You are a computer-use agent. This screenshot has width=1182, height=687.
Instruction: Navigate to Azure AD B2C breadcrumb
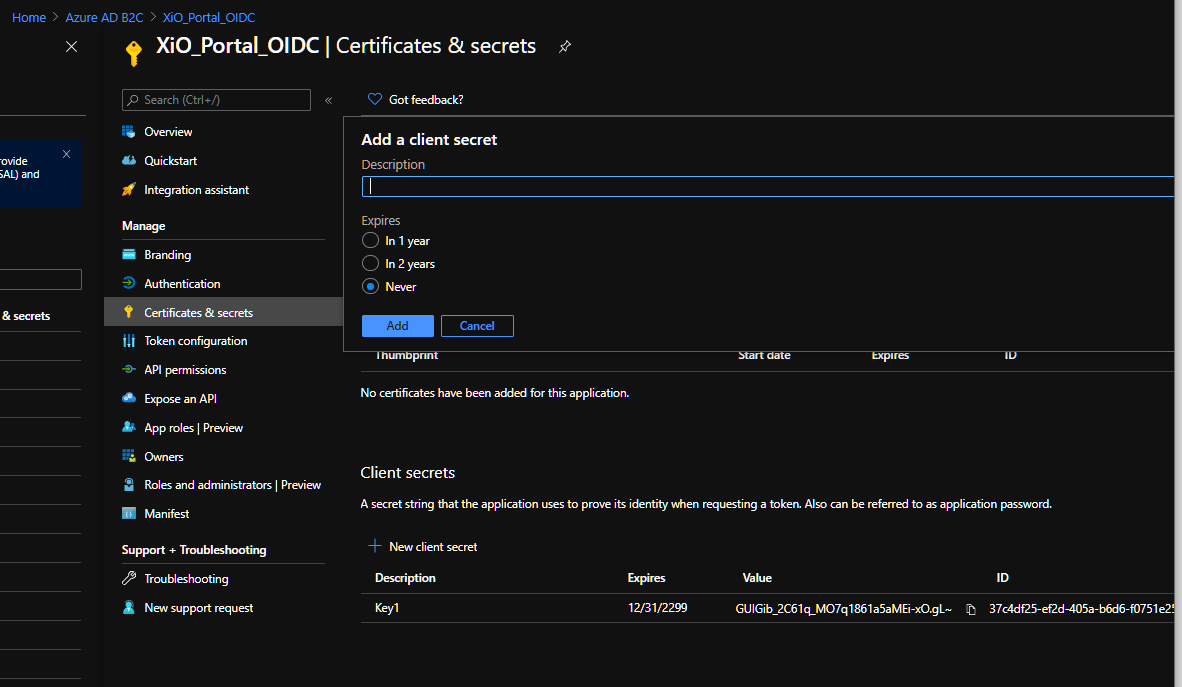[104, 17]
